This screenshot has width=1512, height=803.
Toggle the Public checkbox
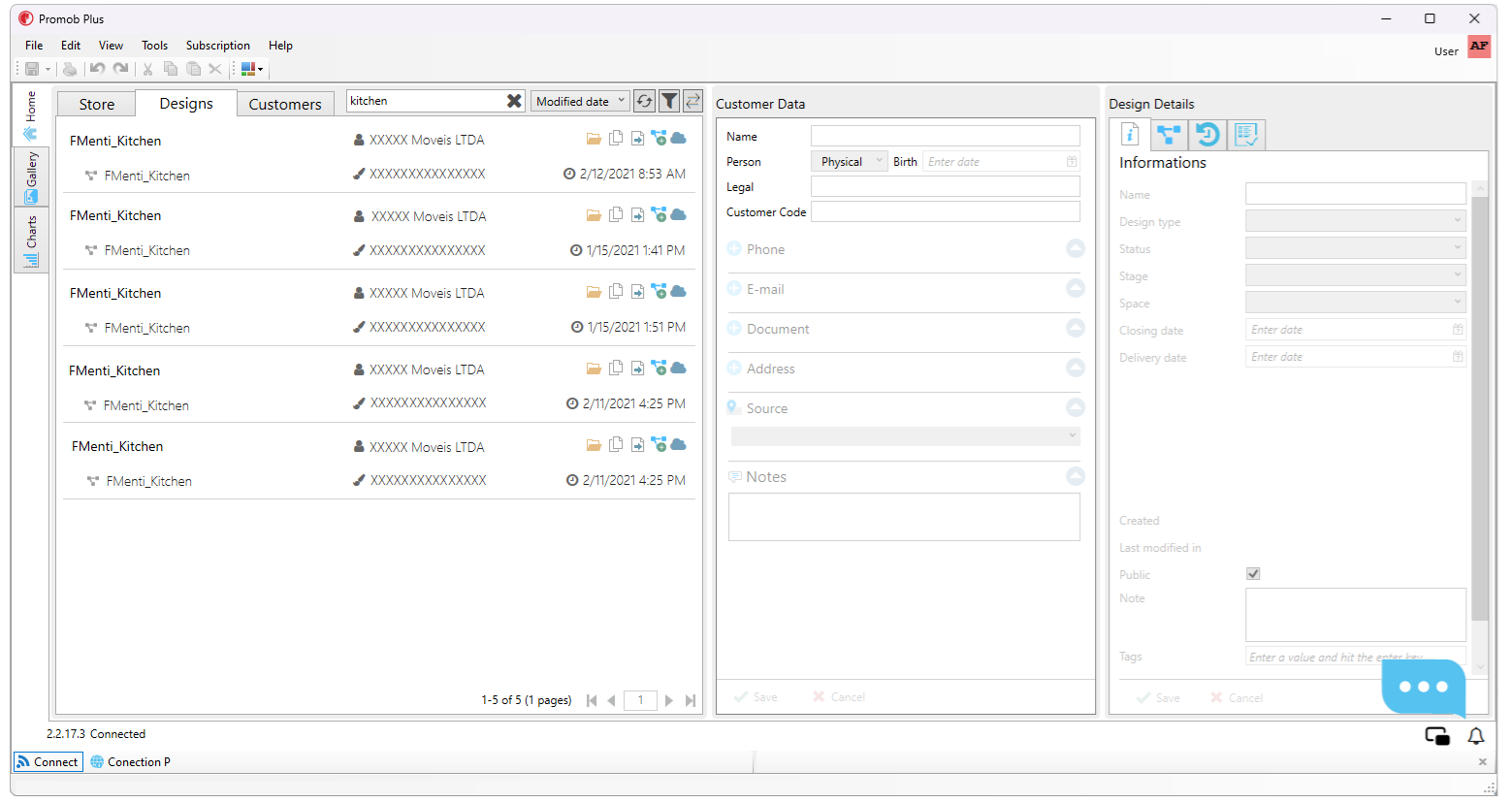click(x=1253, y=574)
